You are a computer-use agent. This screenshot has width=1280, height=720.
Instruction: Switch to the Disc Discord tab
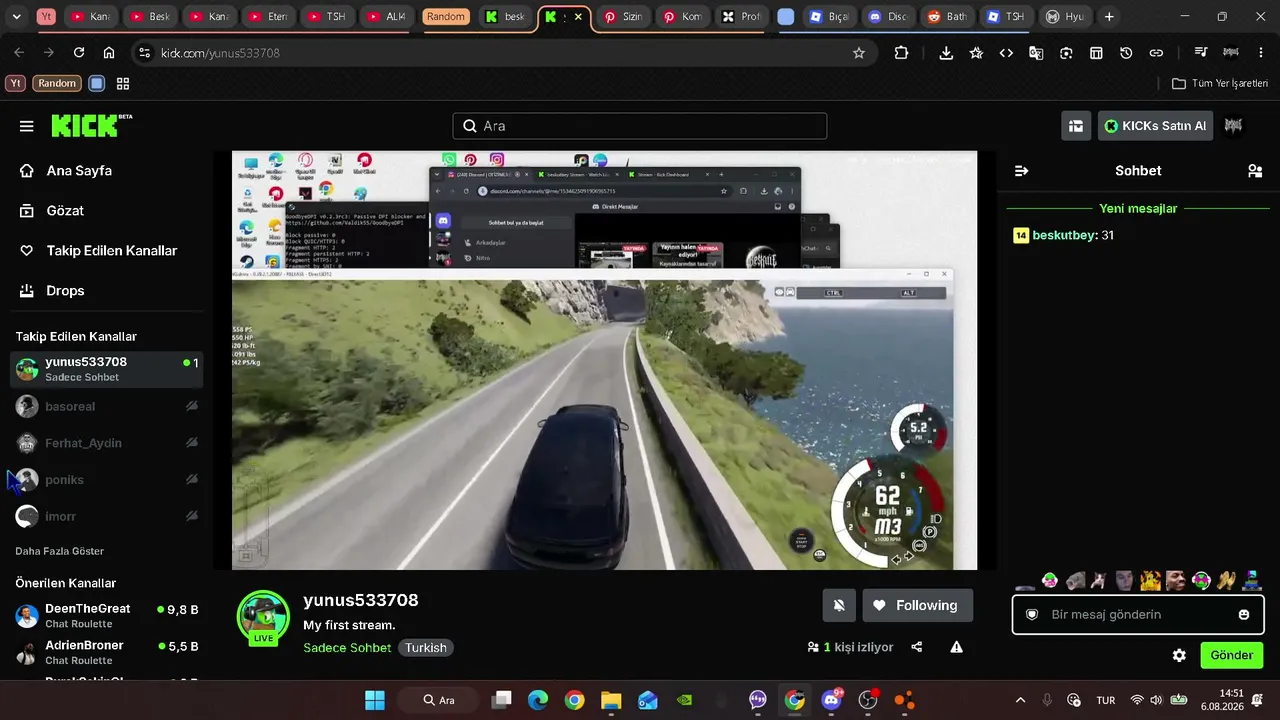point(887,17)
